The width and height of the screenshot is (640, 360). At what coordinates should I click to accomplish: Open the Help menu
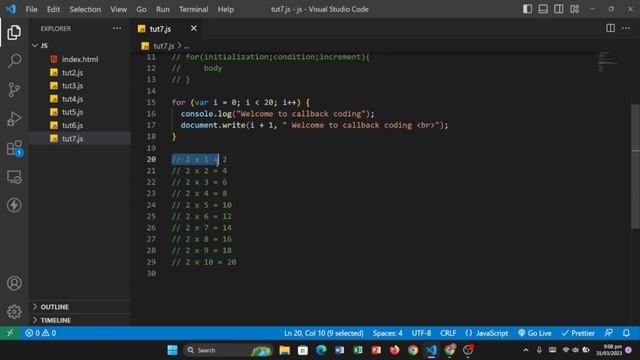tap(226, 9)
